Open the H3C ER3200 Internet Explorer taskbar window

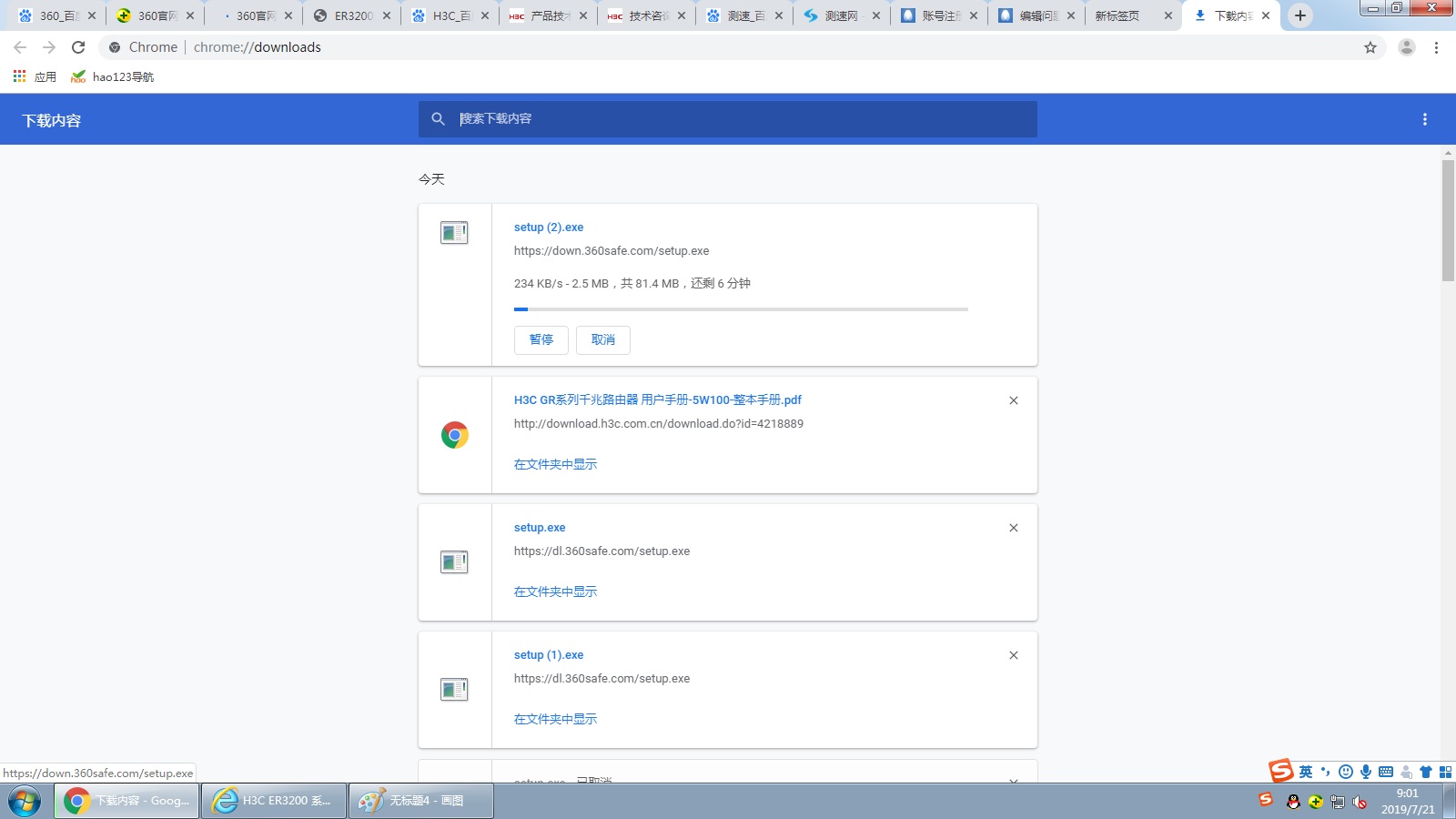(274, 801)
